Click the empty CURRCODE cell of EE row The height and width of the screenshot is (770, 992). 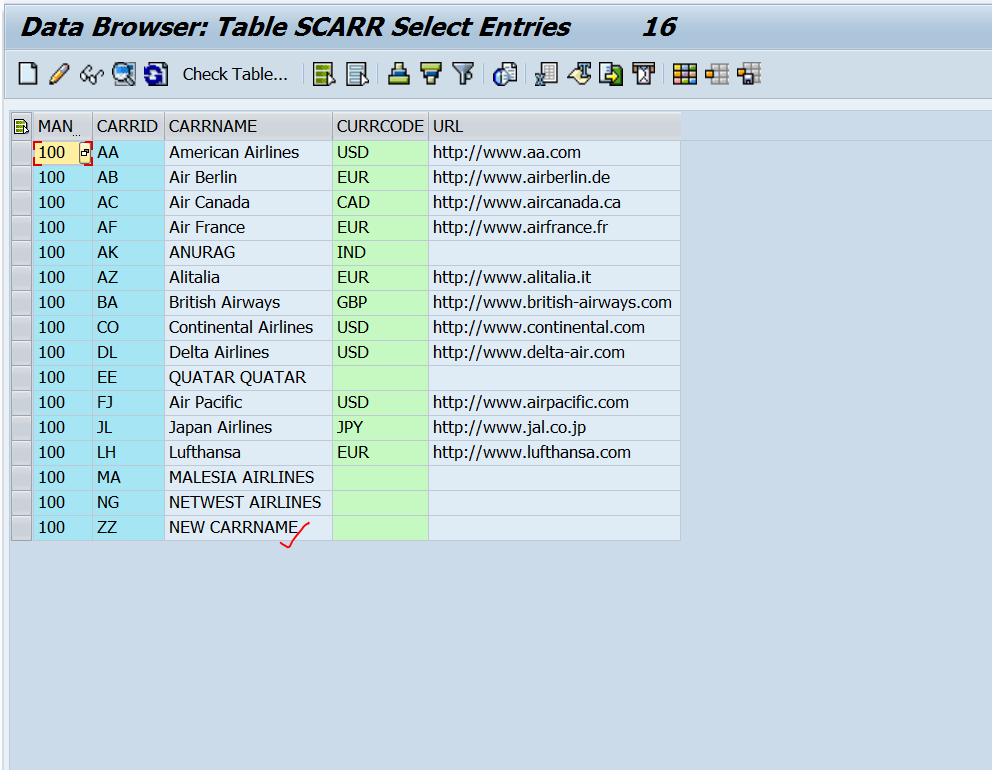[x=380, y=378]
